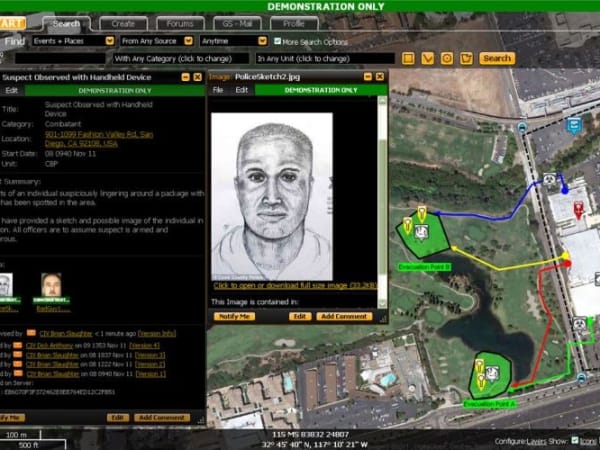Open the Layers configuration link

point(537,440)
